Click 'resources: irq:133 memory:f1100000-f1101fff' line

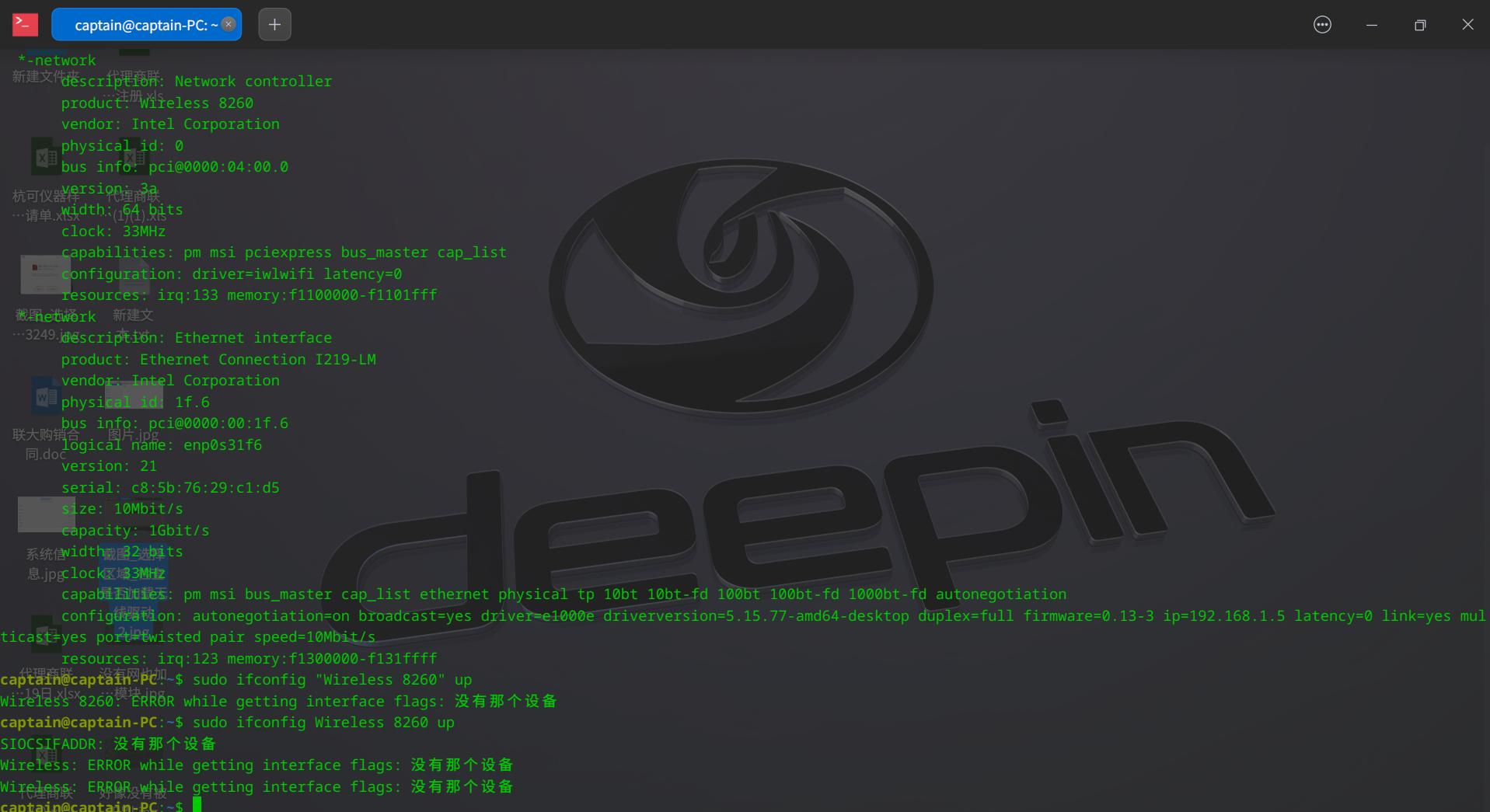249,295
